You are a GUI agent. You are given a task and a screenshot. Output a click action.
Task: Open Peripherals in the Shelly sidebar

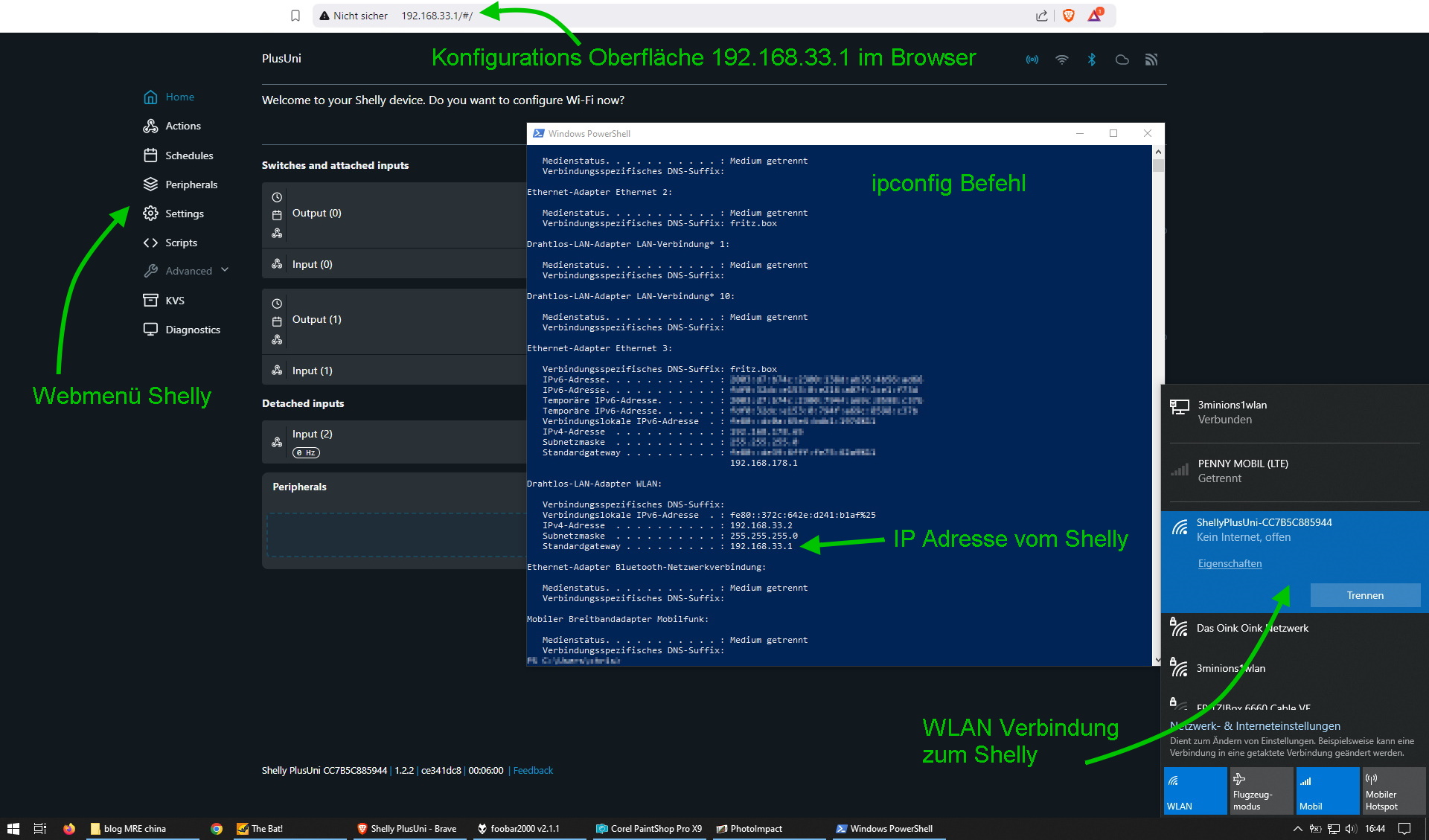point(180,185)
